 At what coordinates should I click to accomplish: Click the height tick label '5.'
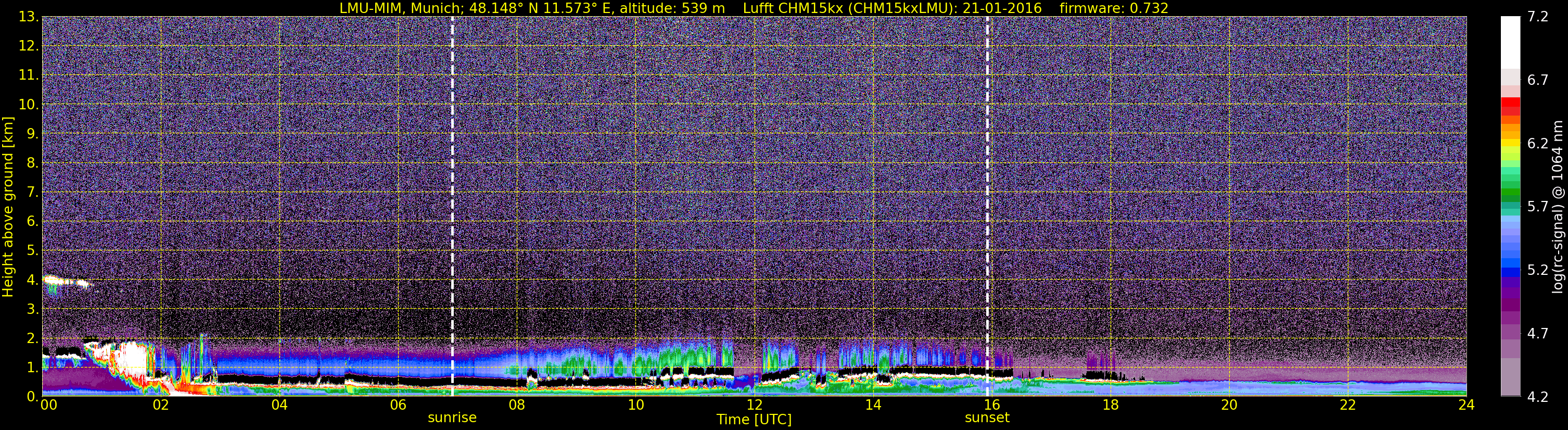pos(32,250)
